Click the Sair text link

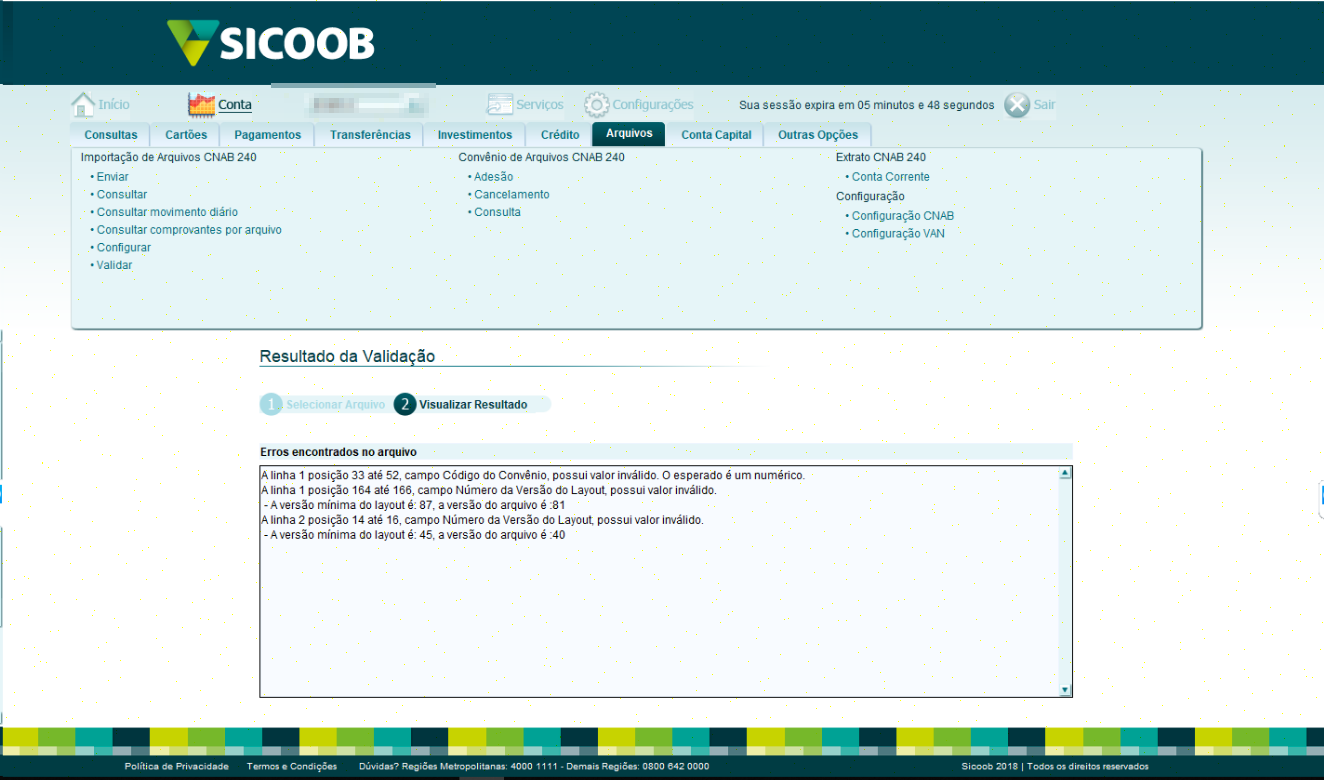(x=1044, y=104)
